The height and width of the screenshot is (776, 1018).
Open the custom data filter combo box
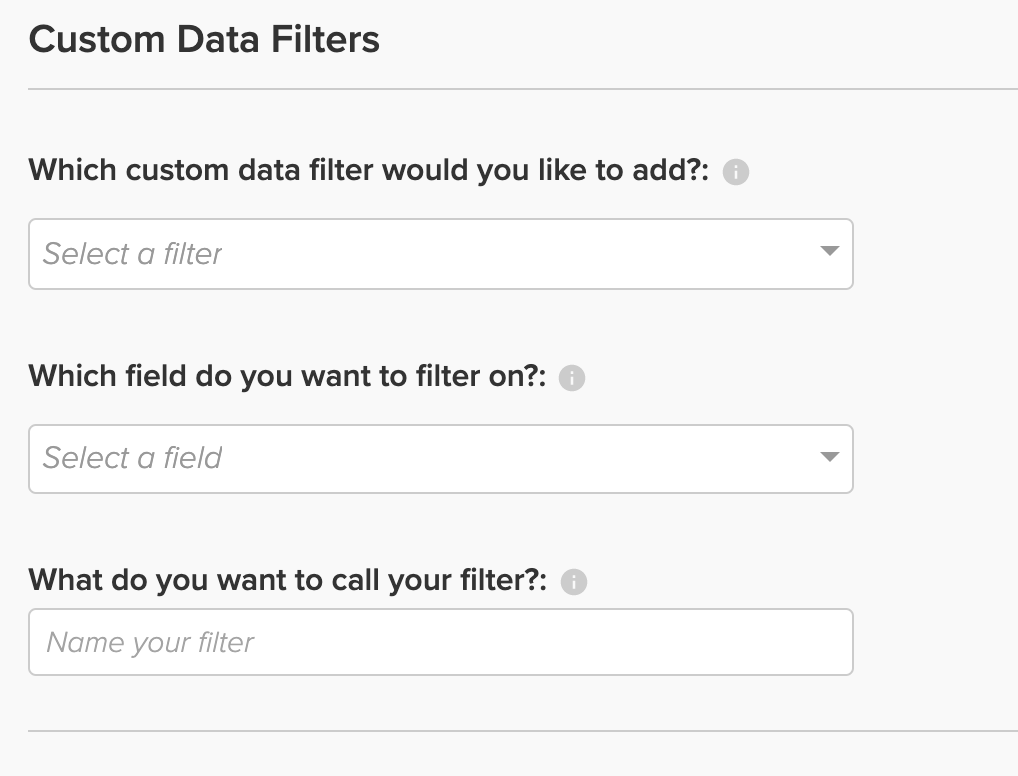click(441, 254)
